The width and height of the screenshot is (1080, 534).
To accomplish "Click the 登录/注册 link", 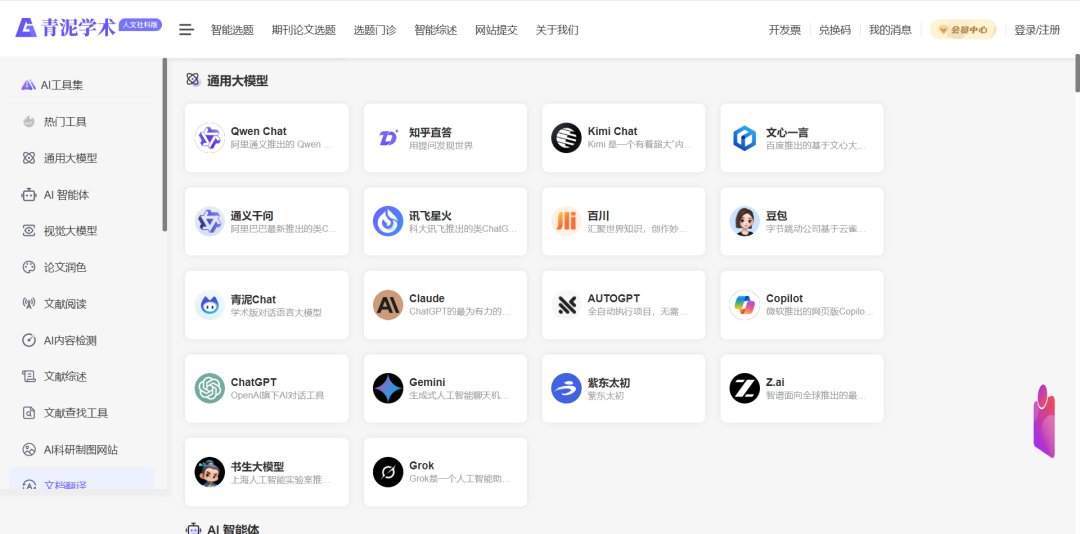I will point(1037,30).
